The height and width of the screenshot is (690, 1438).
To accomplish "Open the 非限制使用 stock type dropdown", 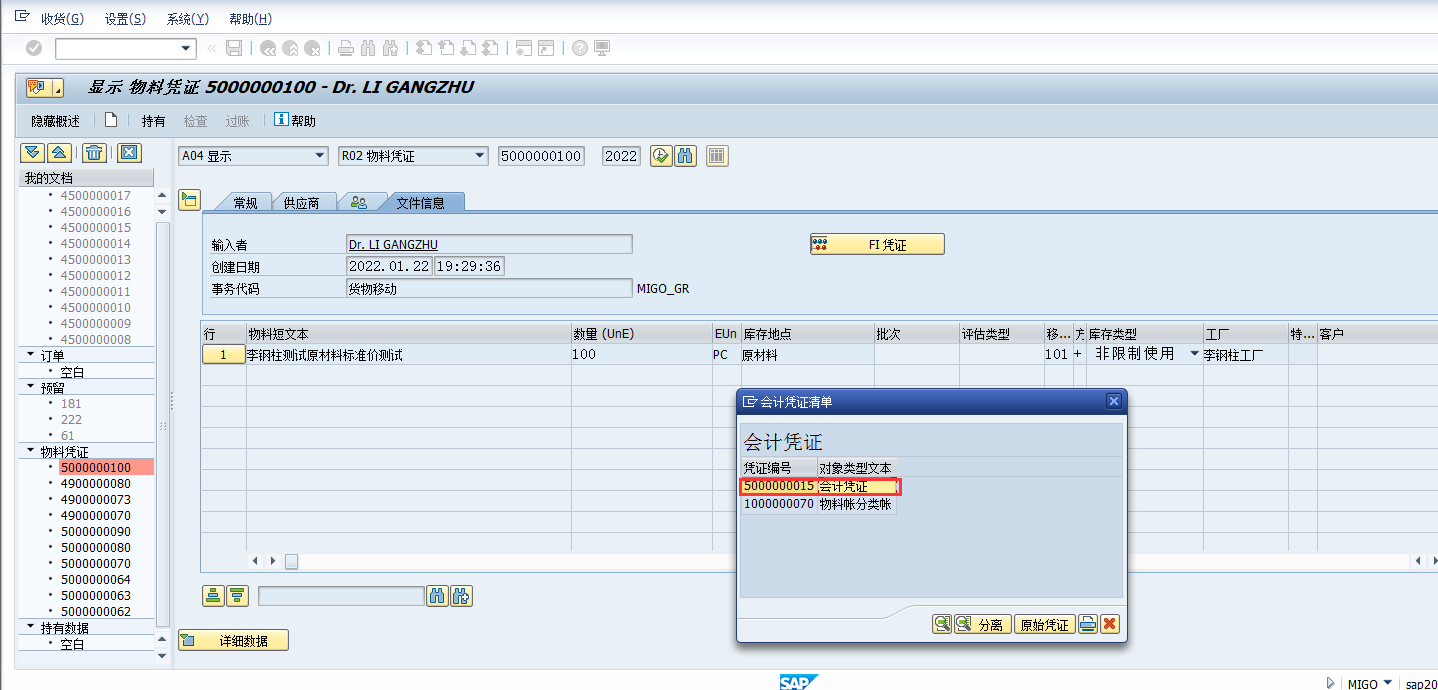I will pos(1193,353).
